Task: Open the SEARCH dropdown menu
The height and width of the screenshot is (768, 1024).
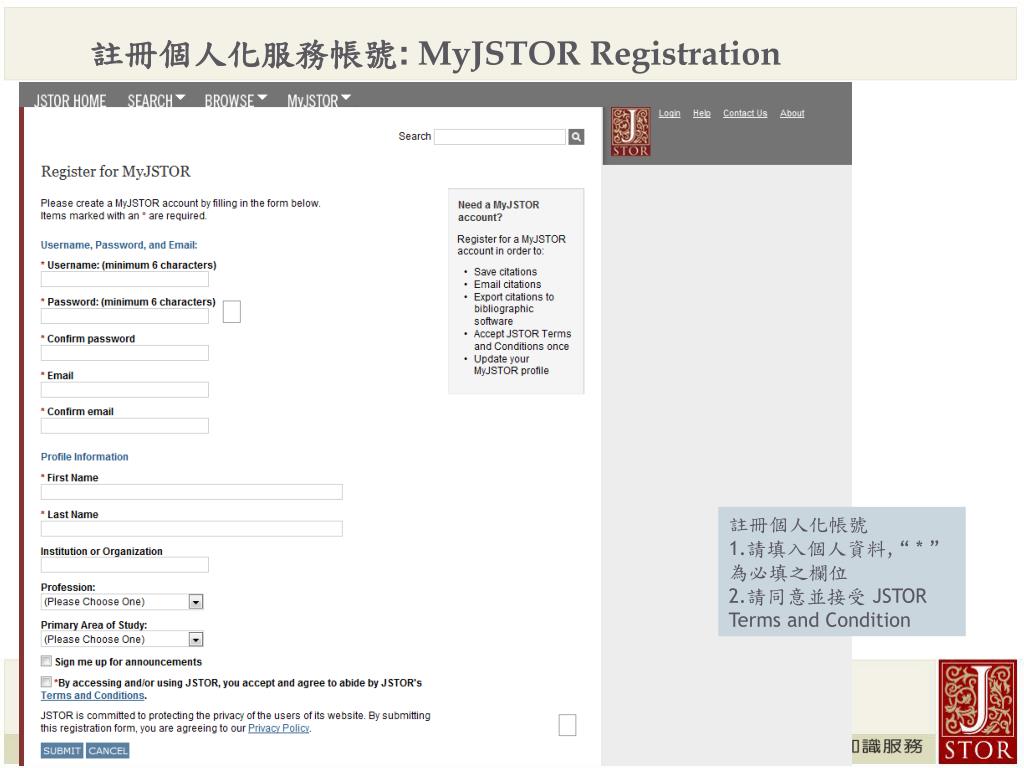Action: click(x=156, y=101)
